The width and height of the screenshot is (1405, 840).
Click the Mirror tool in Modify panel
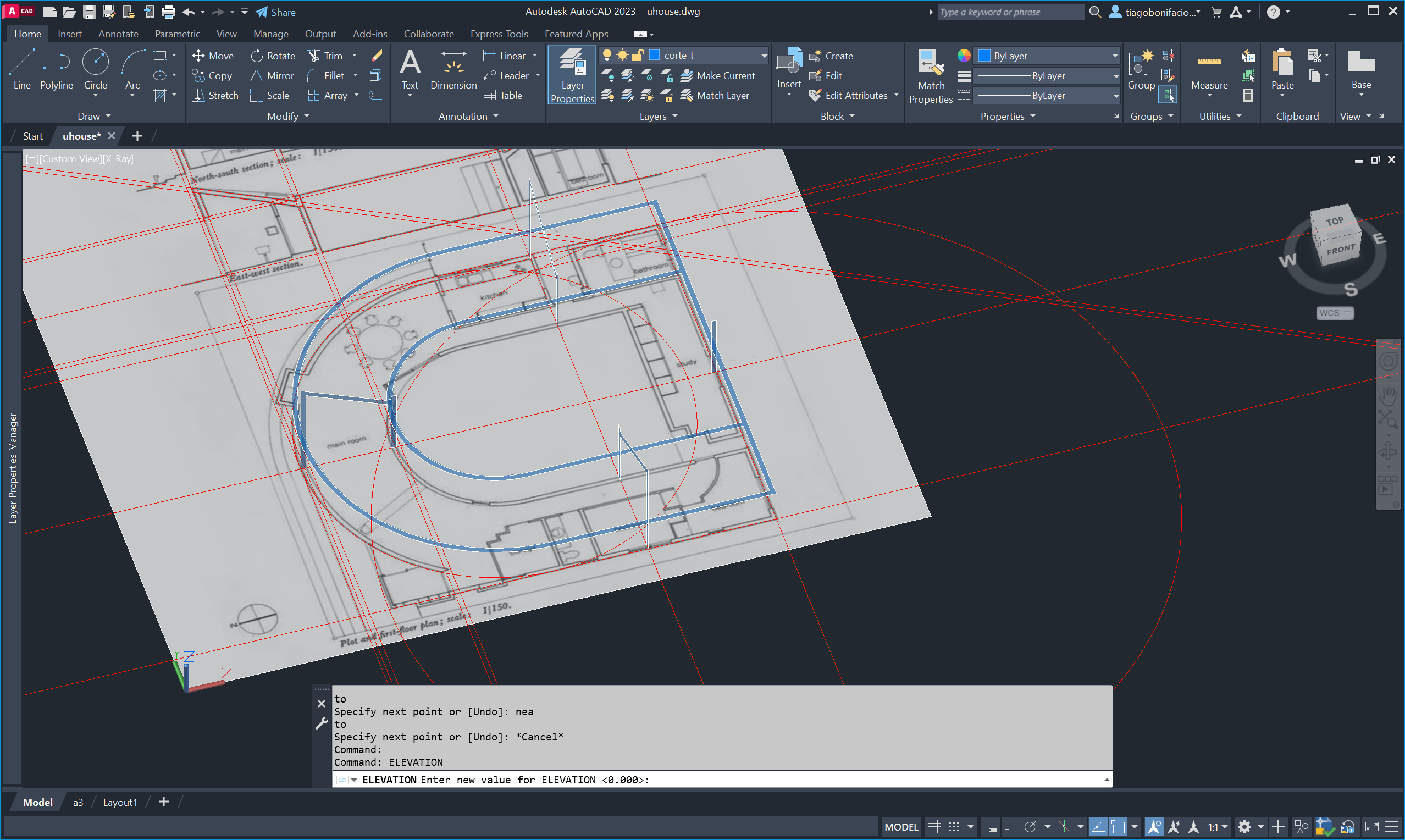(x=272, y=75)
